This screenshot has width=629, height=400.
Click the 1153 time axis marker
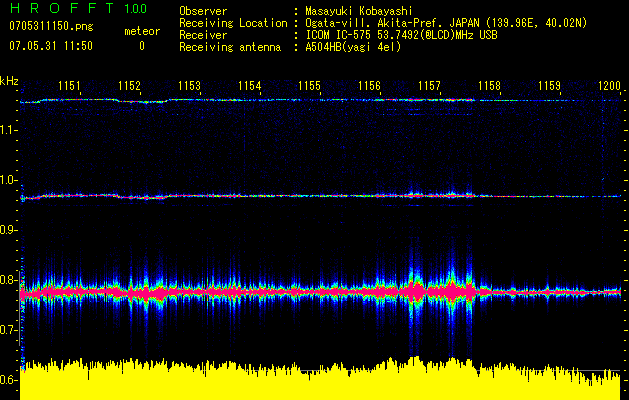(x=189, y=86)
